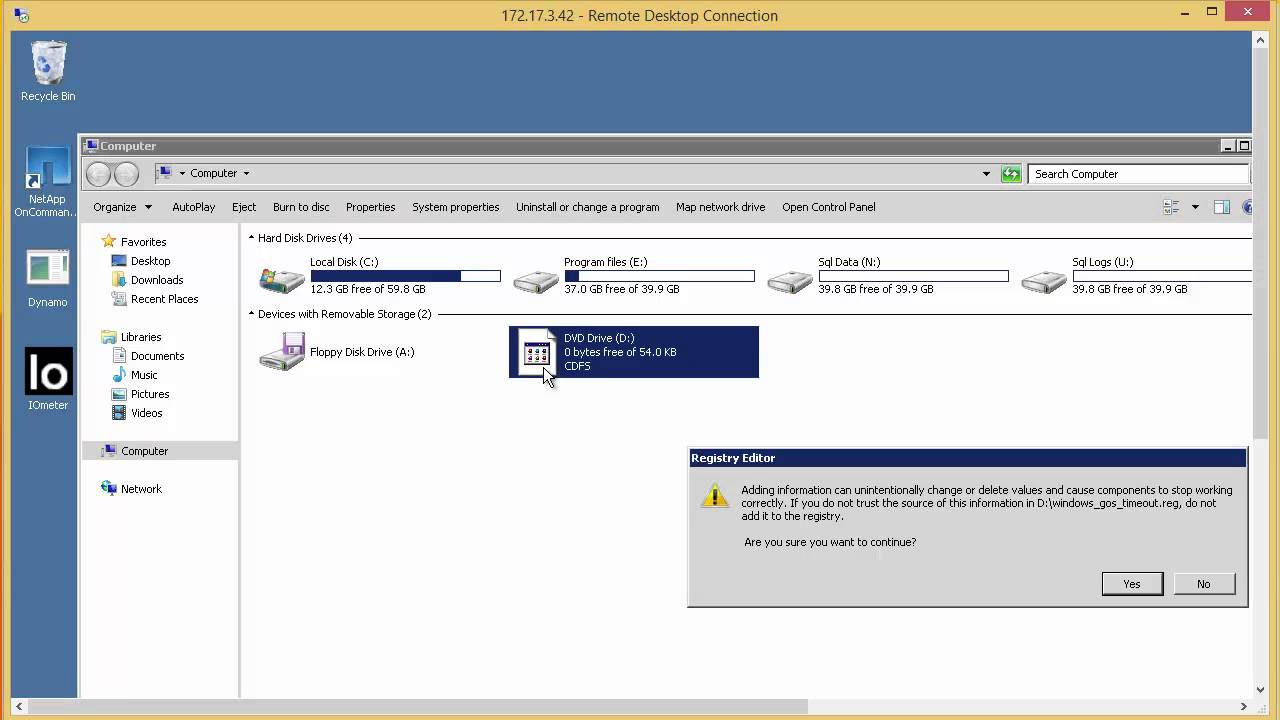Click Eject in the toolbar

[x=244, y=207]
